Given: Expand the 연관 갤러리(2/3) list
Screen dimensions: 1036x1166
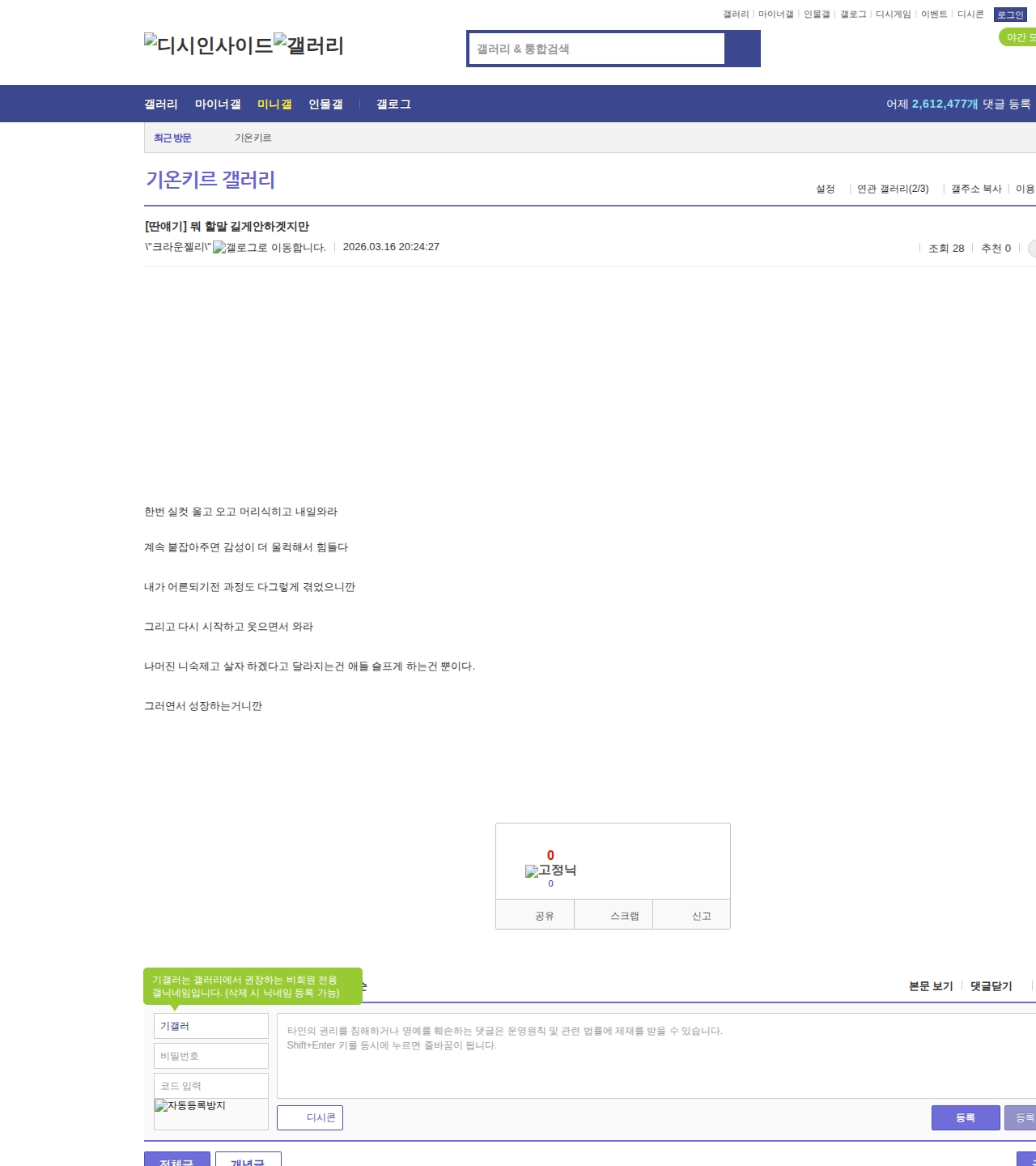Looking at the screenshot, I should tap(893, 189).
